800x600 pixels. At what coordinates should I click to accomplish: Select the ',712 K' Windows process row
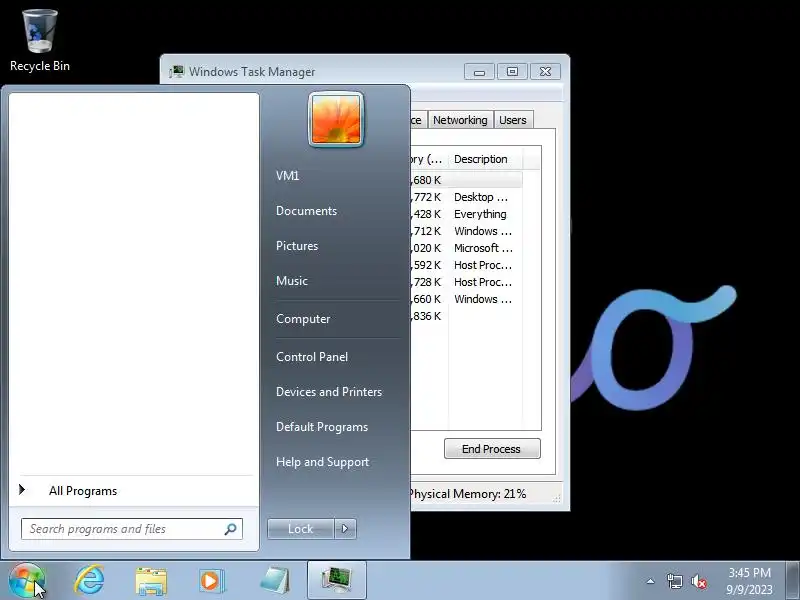(466, 231)
